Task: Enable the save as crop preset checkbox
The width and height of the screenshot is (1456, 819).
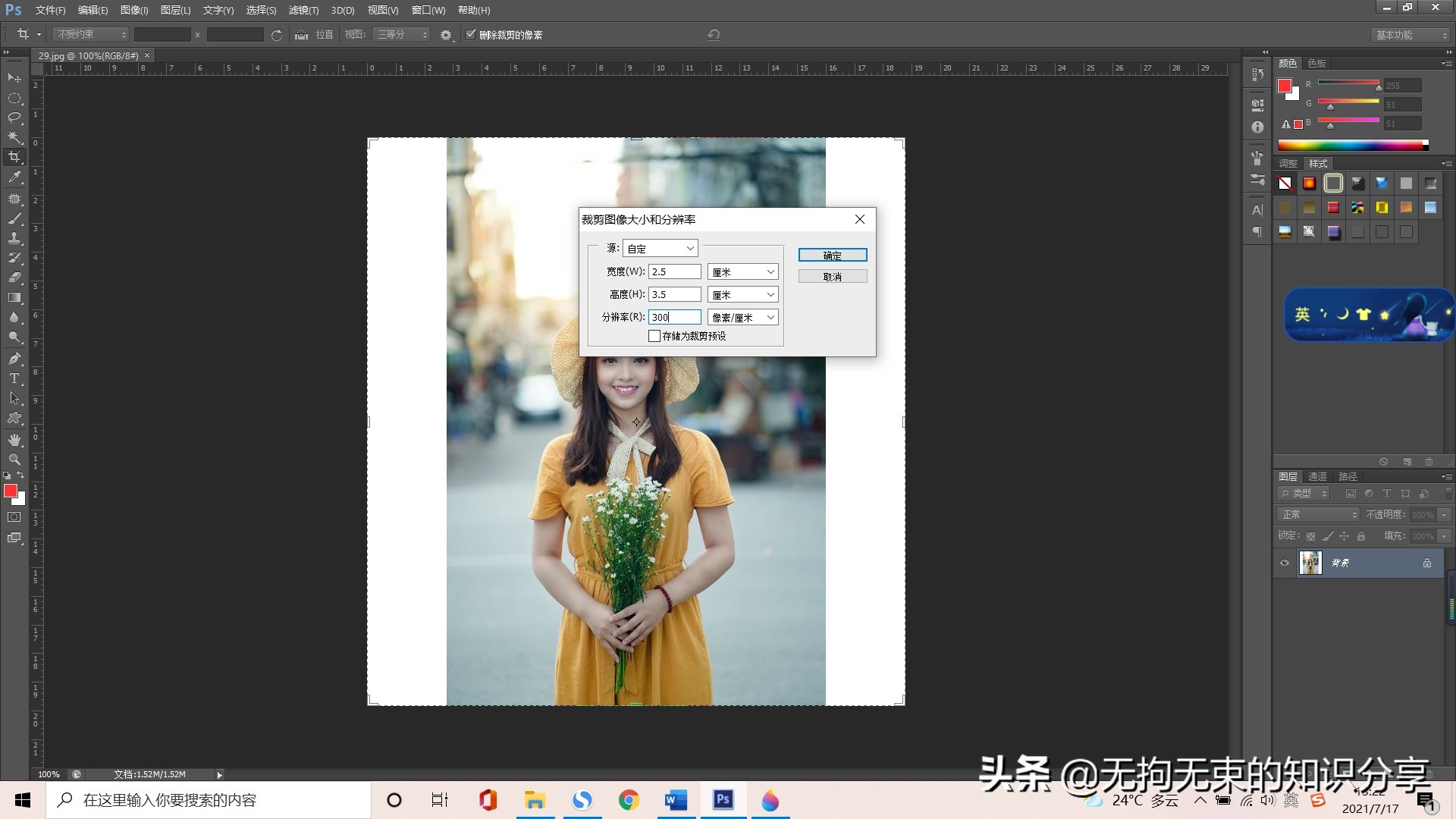Action: (x=654, y=336)
